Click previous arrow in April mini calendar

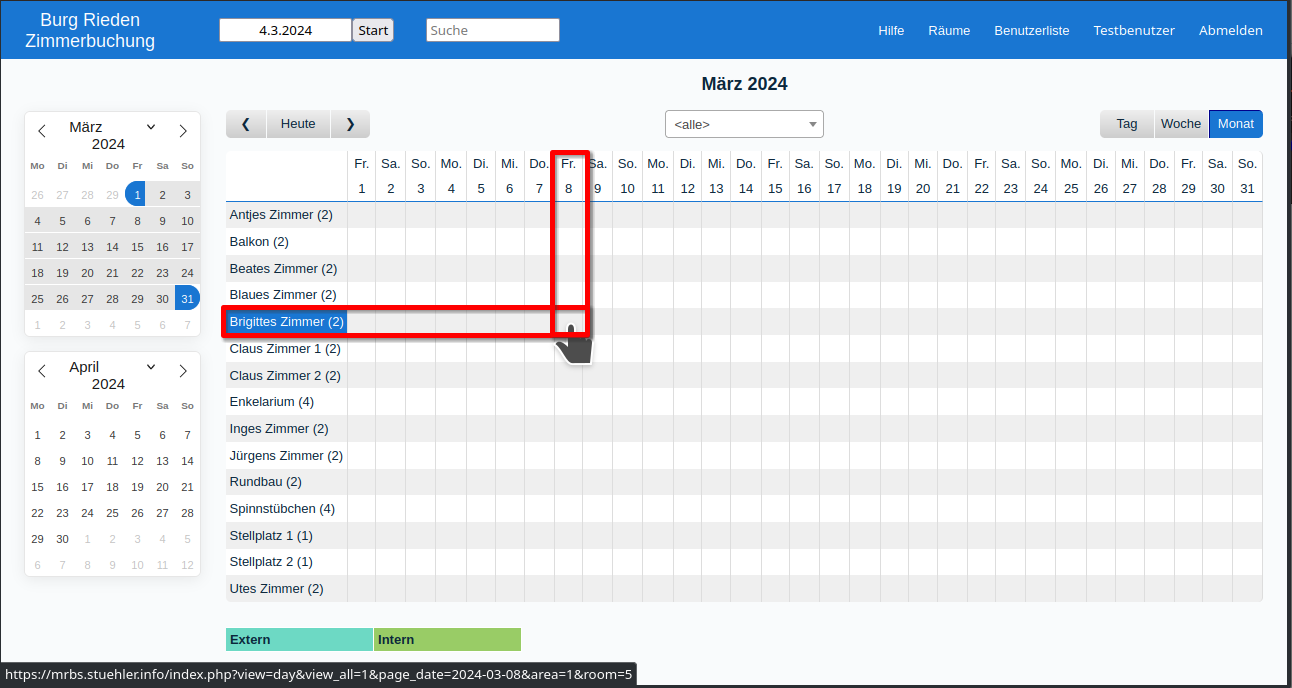42,371
